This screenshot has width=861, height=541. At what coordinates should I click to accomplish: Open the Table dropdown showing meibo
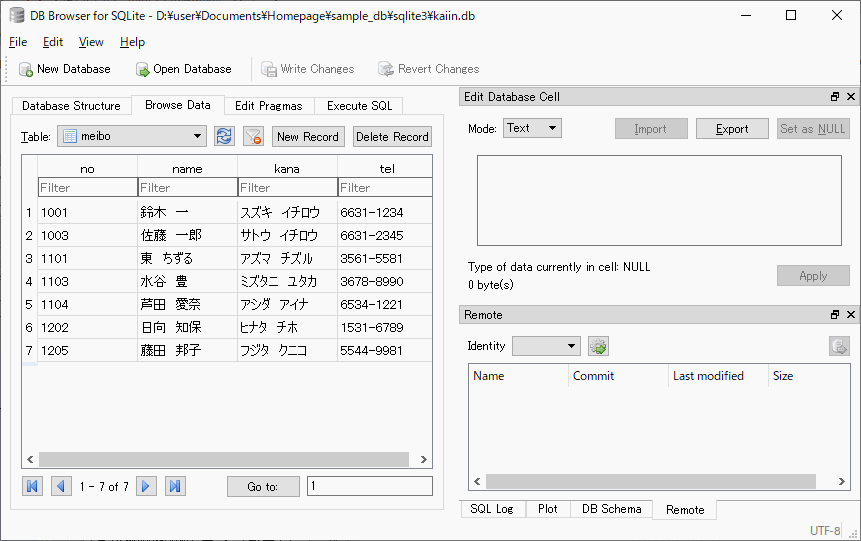coord(131,136)
